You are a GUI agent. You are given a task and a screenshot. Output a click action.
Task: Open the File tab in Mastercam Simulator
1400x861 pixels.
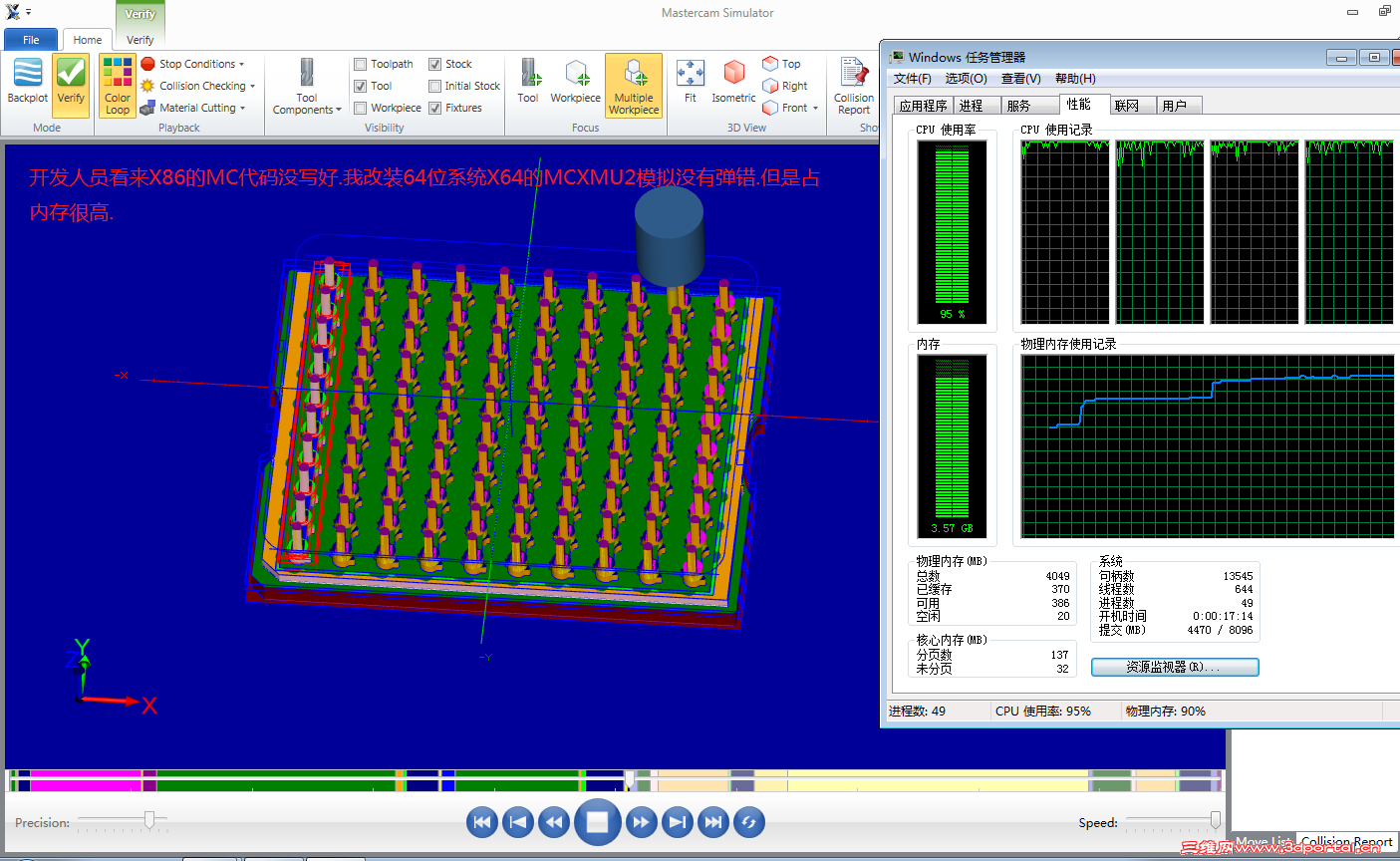point(31,40)
